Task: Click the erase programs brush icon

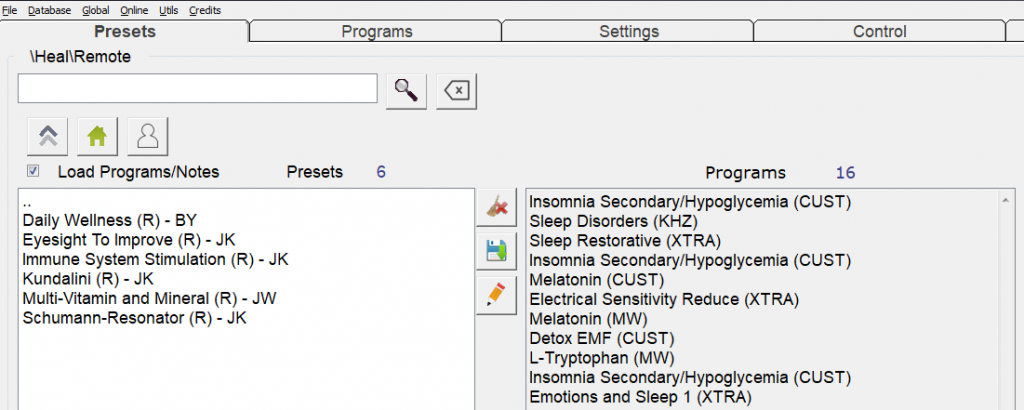Action: 495,207
